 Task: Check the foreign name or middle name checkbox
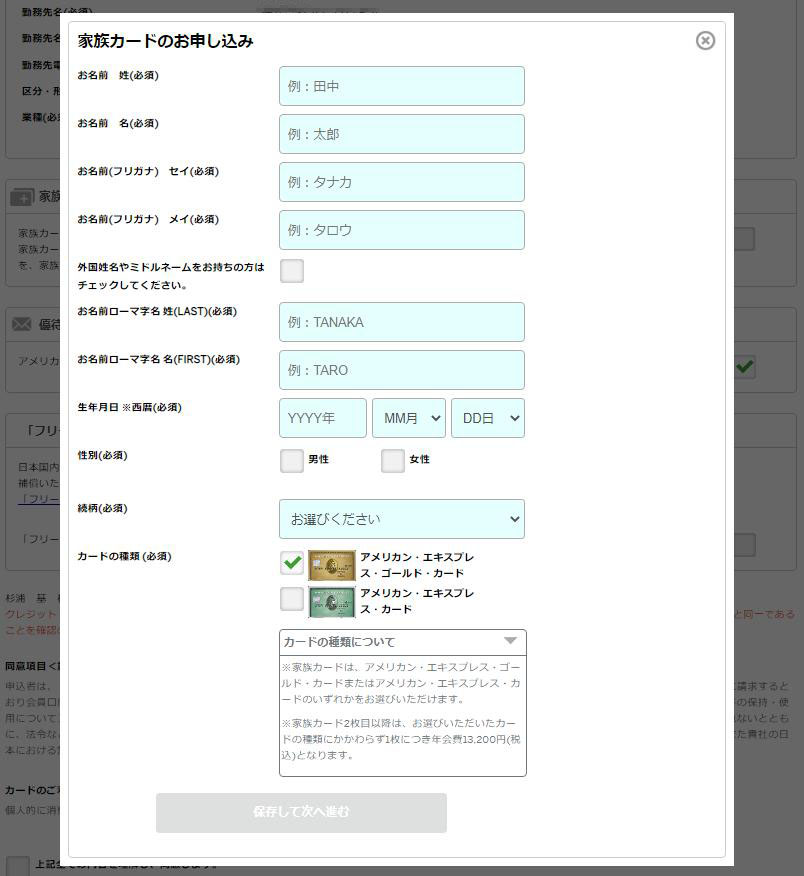coord(292,271)
